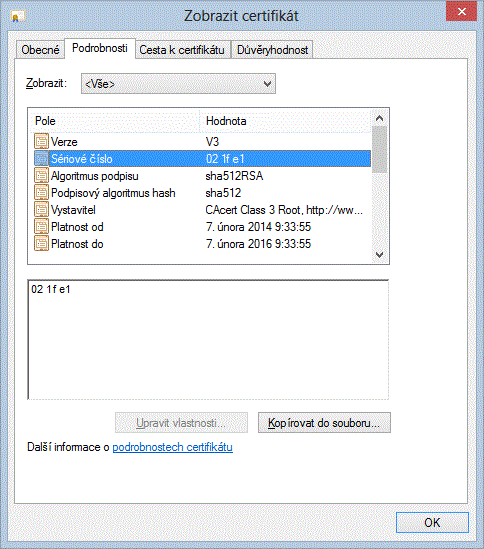Click the Platnost od field icon

point(41,227)
